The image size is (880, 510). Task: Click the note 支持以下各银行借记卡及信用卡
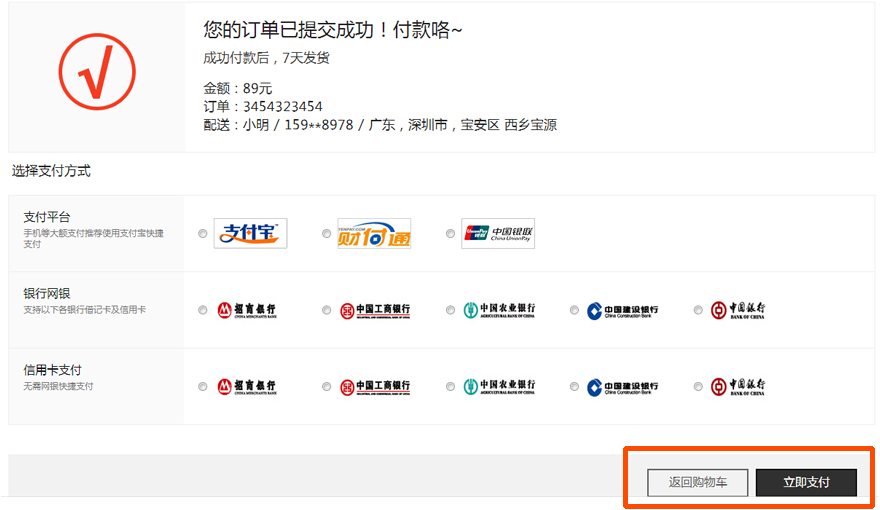(84, 310)
